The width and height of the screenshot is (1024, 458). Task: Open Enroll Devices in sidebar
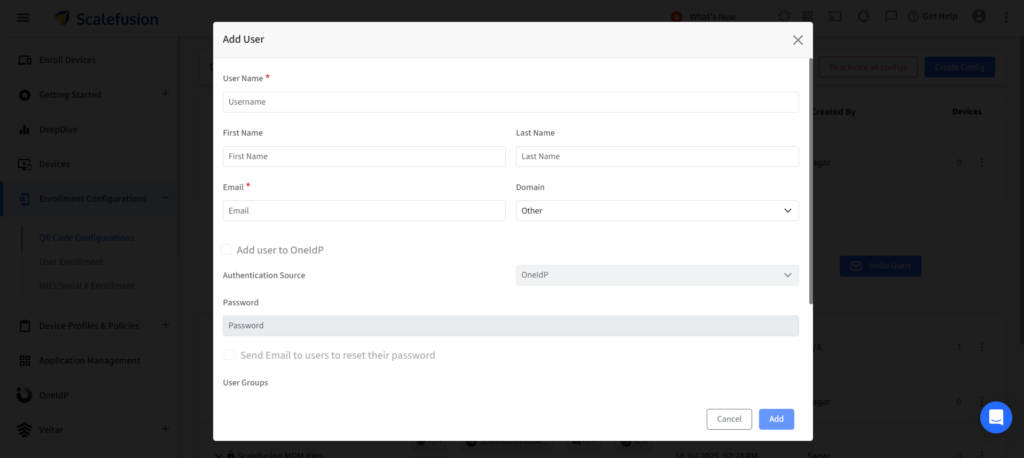pyautogui.click(x=67, y=60)
